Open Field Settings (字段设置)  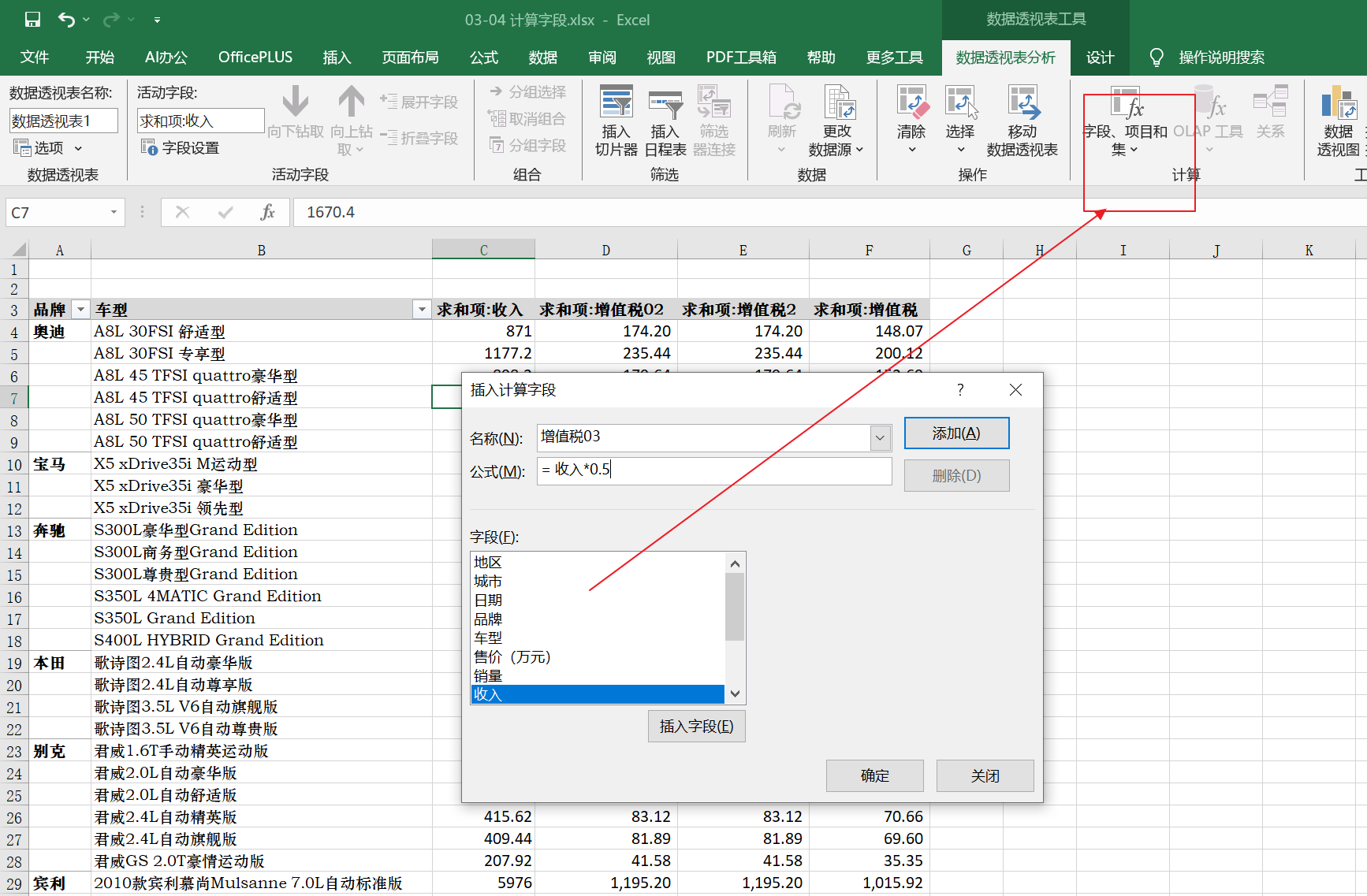point(180,147)
